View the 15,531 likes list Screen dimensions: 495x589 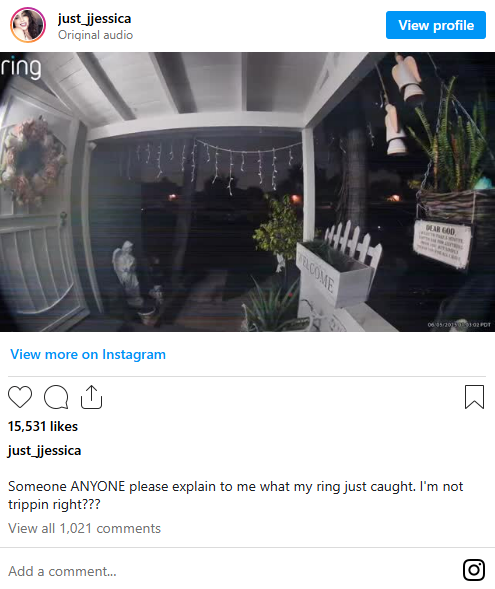click(43, 426)
